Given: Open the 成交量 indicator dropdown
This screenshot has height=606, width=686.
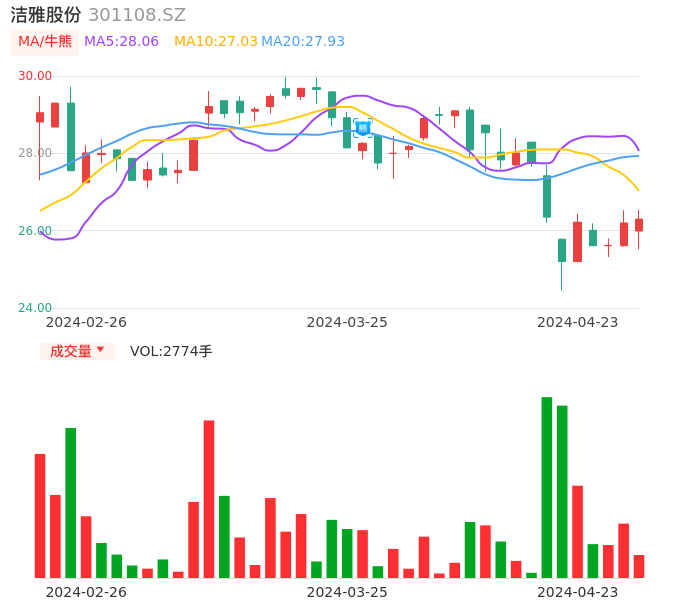Looking at the screenshot, I should tap(77, 351).
